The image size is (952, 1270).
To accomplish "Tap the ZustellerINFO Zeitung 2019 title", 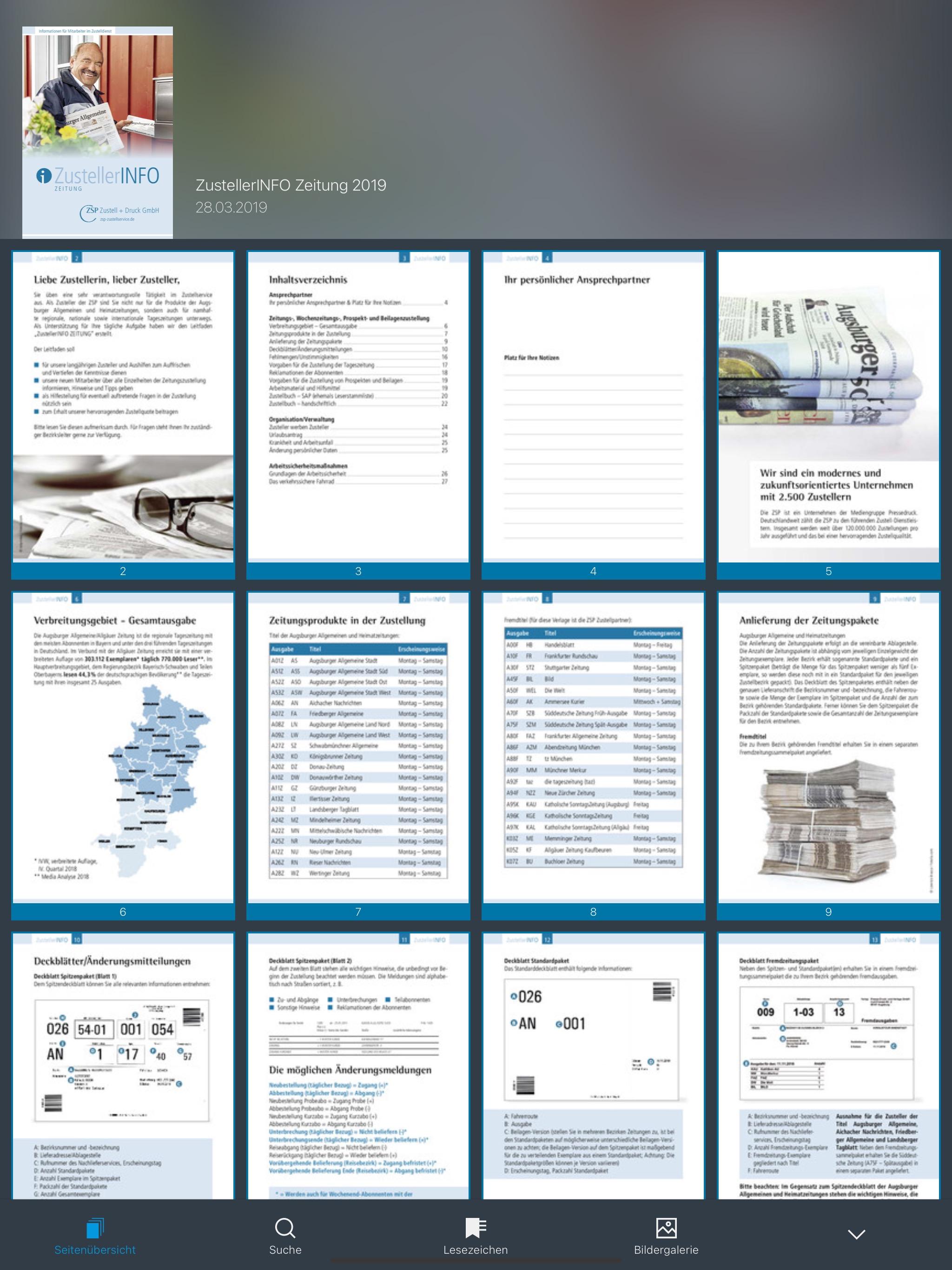I will [x=291, y=185].
